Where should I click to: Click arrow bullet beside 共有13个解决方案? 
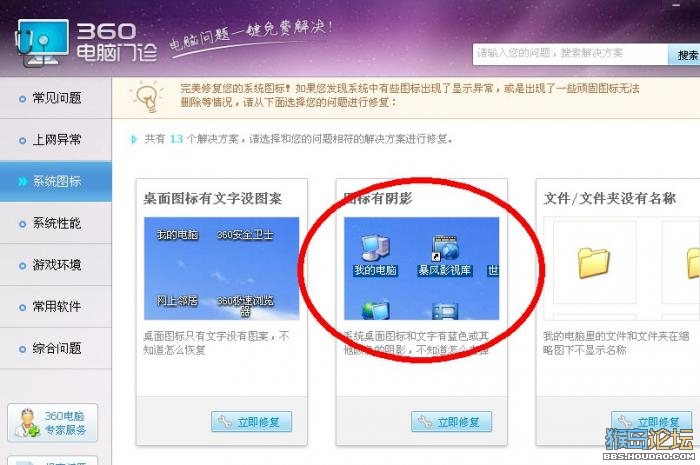[133, 139]
